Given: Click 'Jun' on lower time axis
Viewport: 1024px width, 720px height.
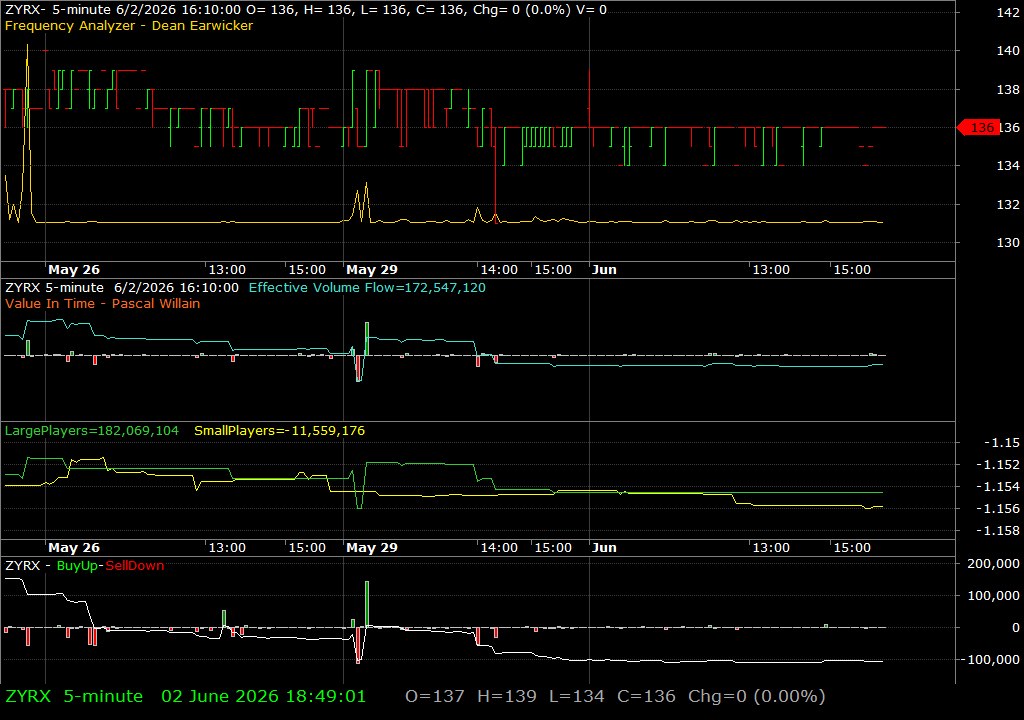Looking at the screenshot, I should point(604,548).
